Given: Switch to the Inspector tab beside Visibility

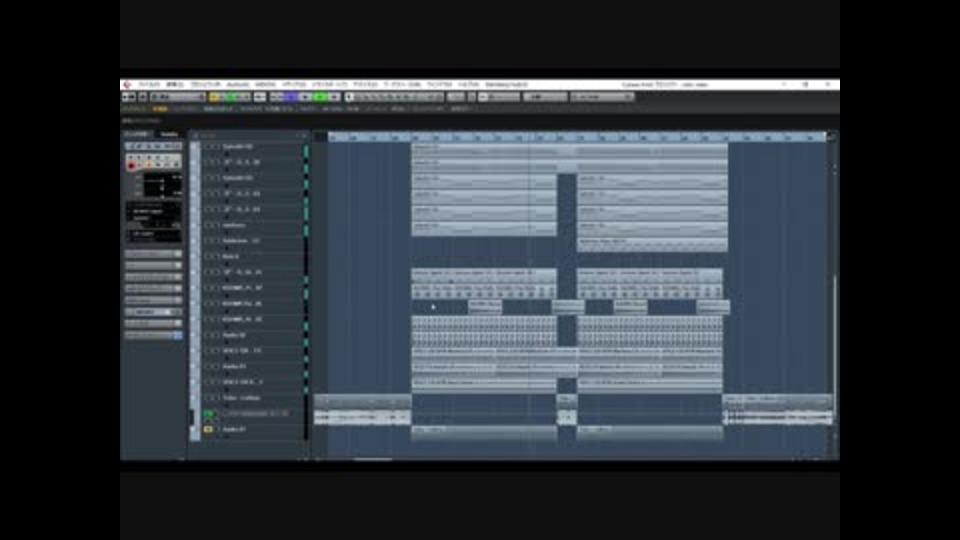Looking at the screenshot, I should tap(137, 135).
